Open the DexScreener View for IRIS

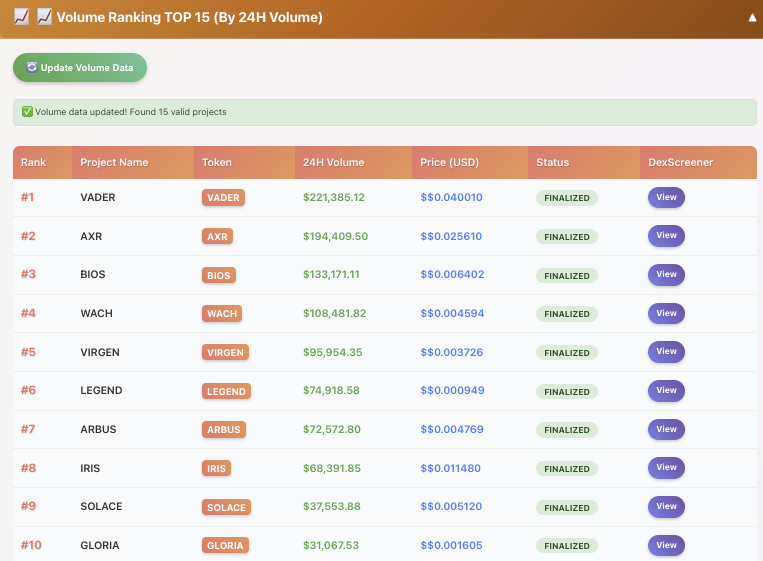tap(666, 467)
